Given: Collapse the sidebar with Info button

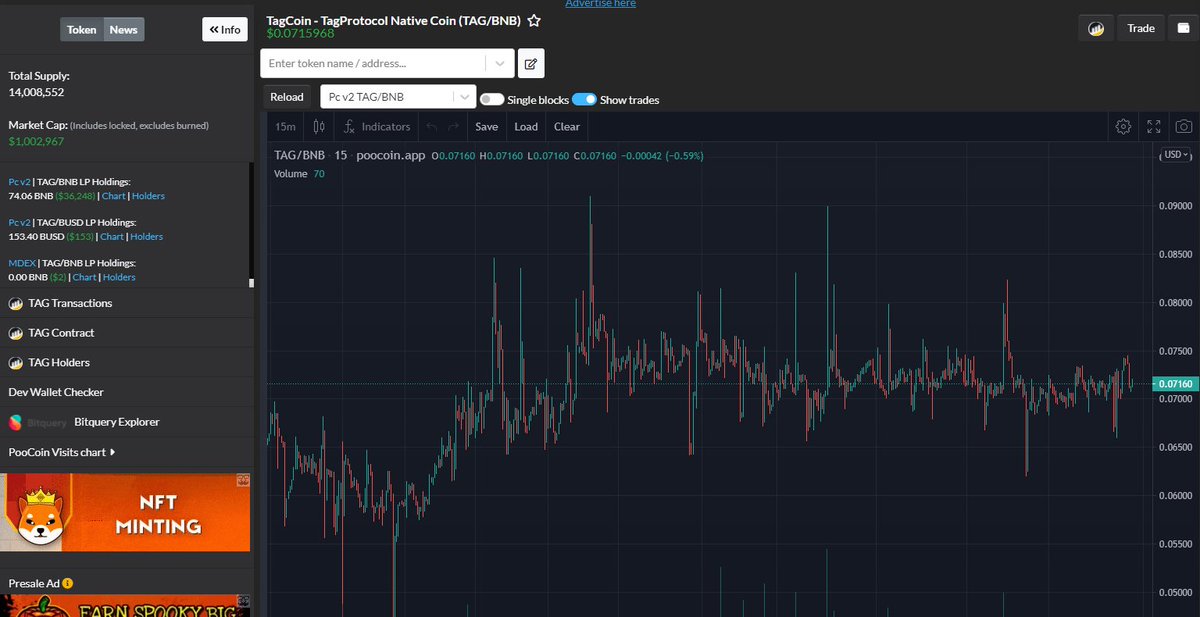Looking at the screenshot, I should click(x=225, y=30).
